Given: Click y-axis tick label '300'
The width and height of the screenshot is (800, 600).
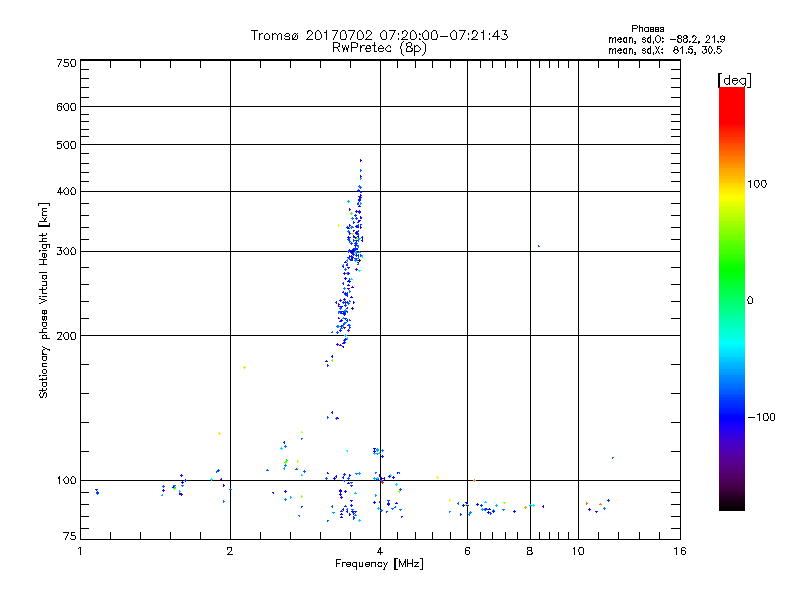Looking at the screenshot, I should point(66,251).
